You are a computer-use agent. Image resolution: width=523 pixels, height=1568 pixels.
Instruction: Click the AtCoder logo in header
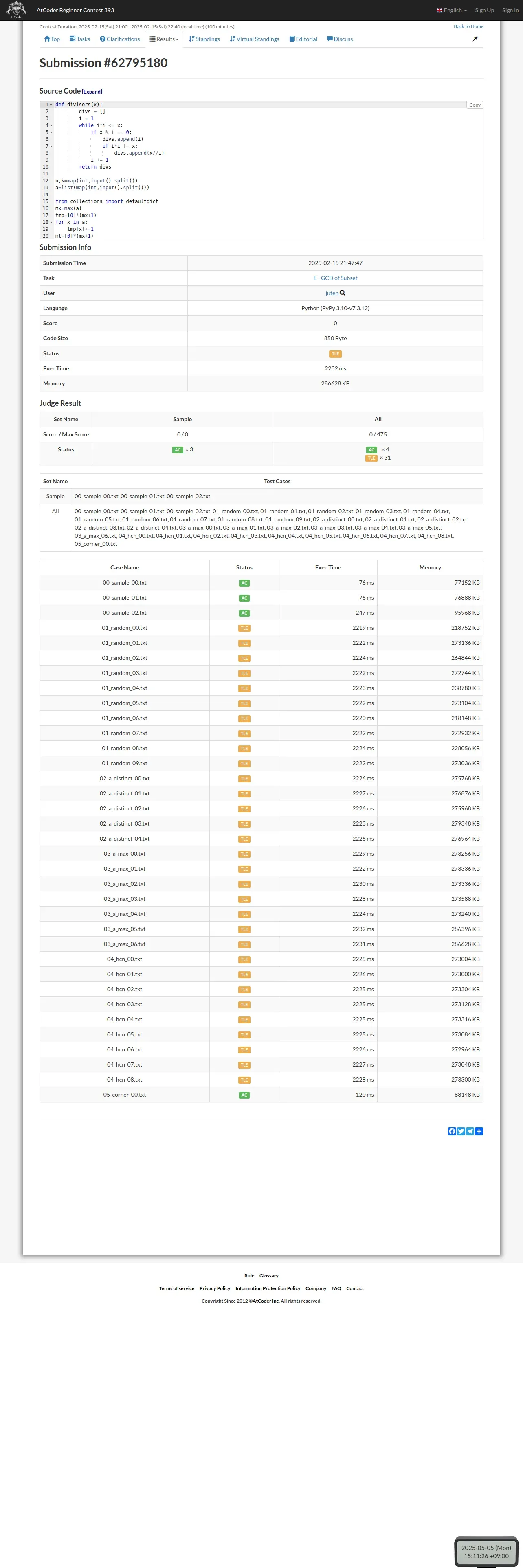[16, 10]
